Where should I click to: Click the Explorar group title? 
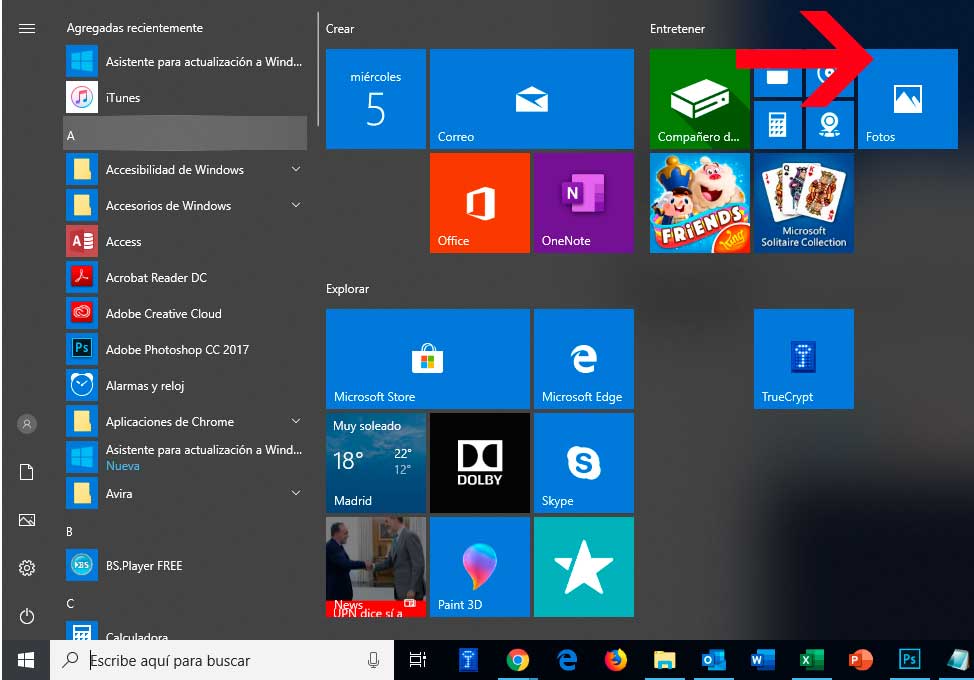(x=347, y=289)
